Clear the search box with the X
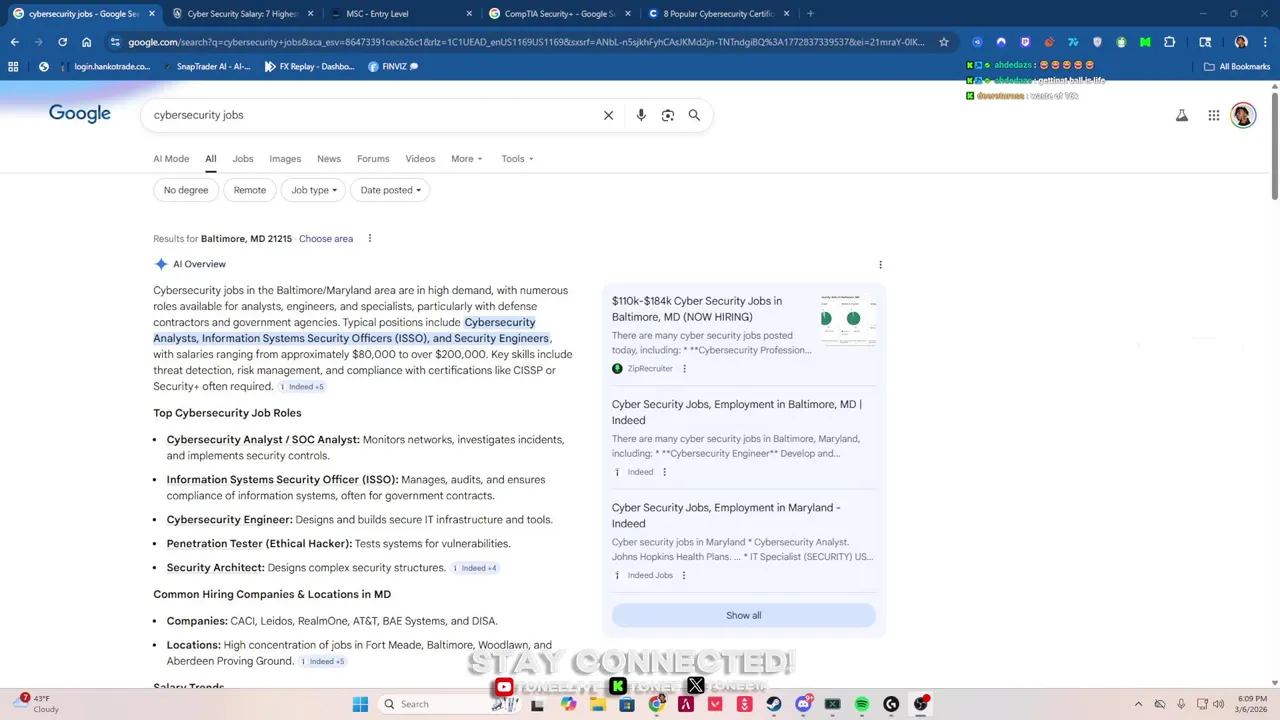The image size is (1280, 720). 608,115
